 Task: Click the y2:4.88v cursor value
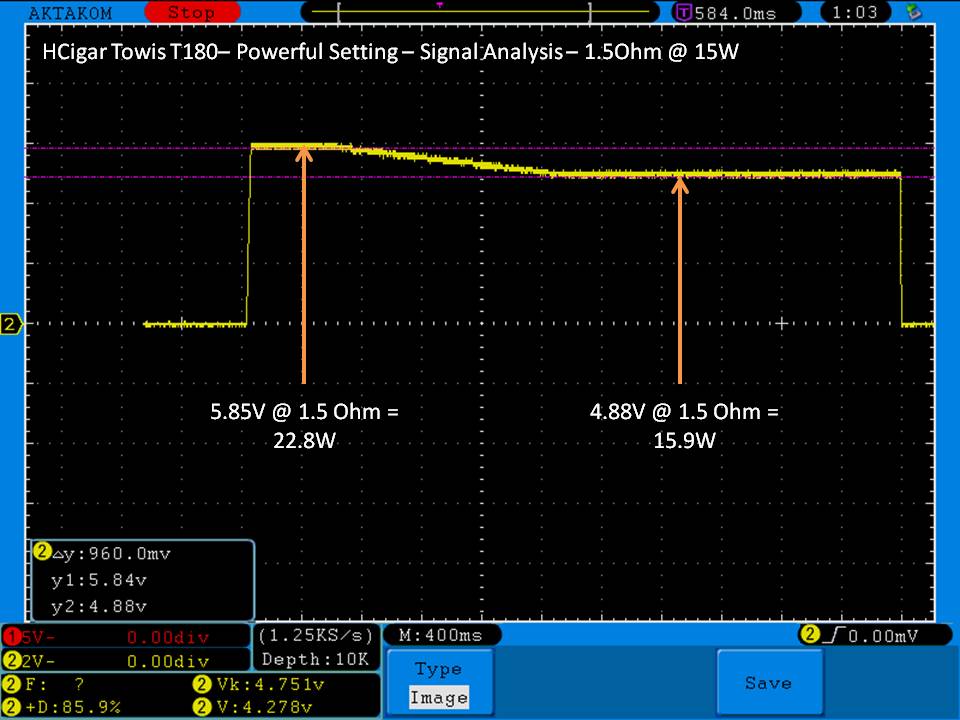[99, 606]
